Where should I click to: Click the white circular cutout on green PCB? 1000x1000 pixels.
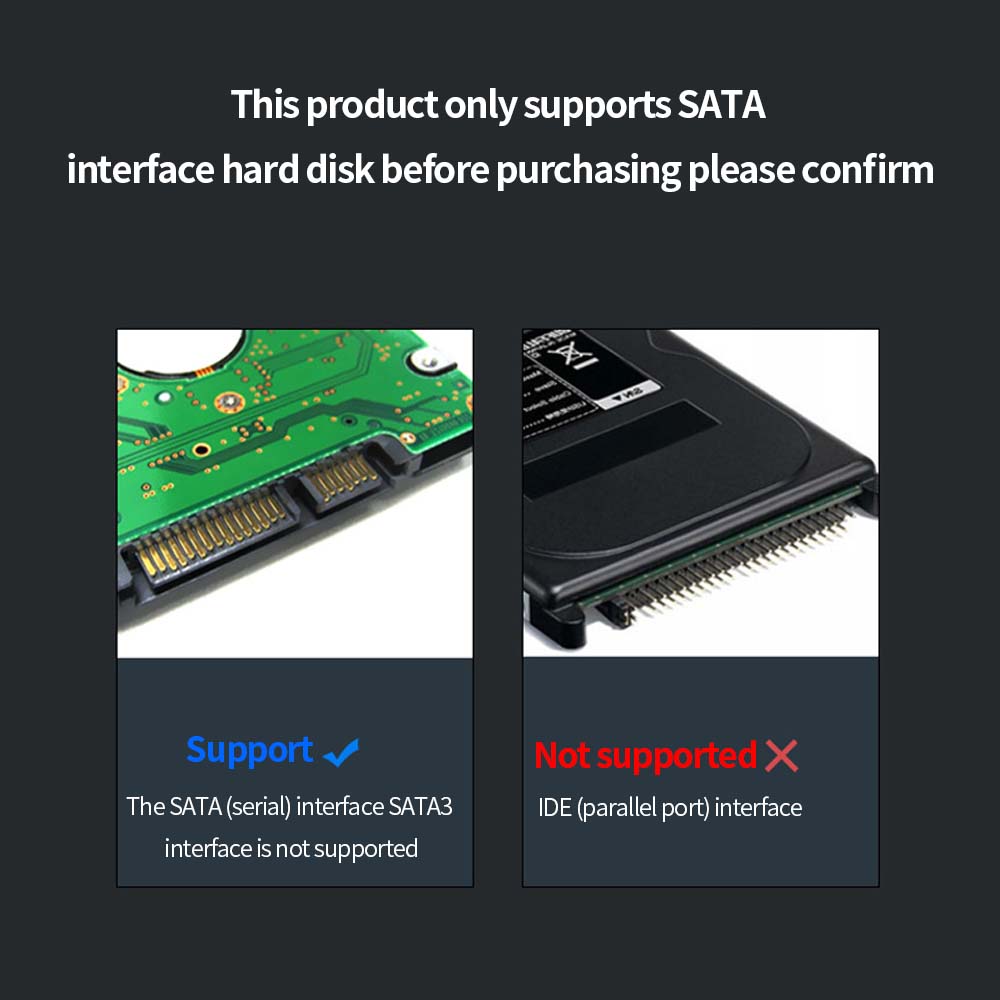coord(180,349)
